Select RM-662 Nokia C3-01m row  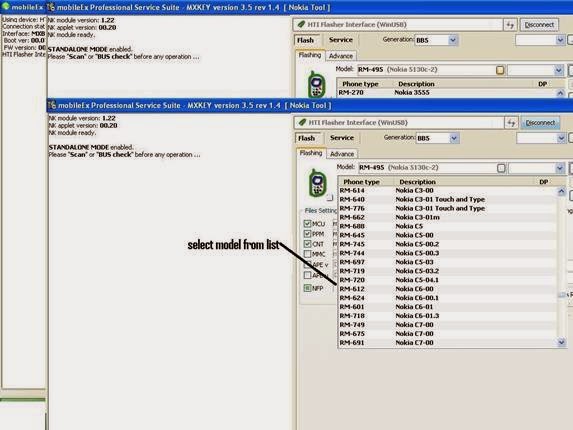pos(447,217)
